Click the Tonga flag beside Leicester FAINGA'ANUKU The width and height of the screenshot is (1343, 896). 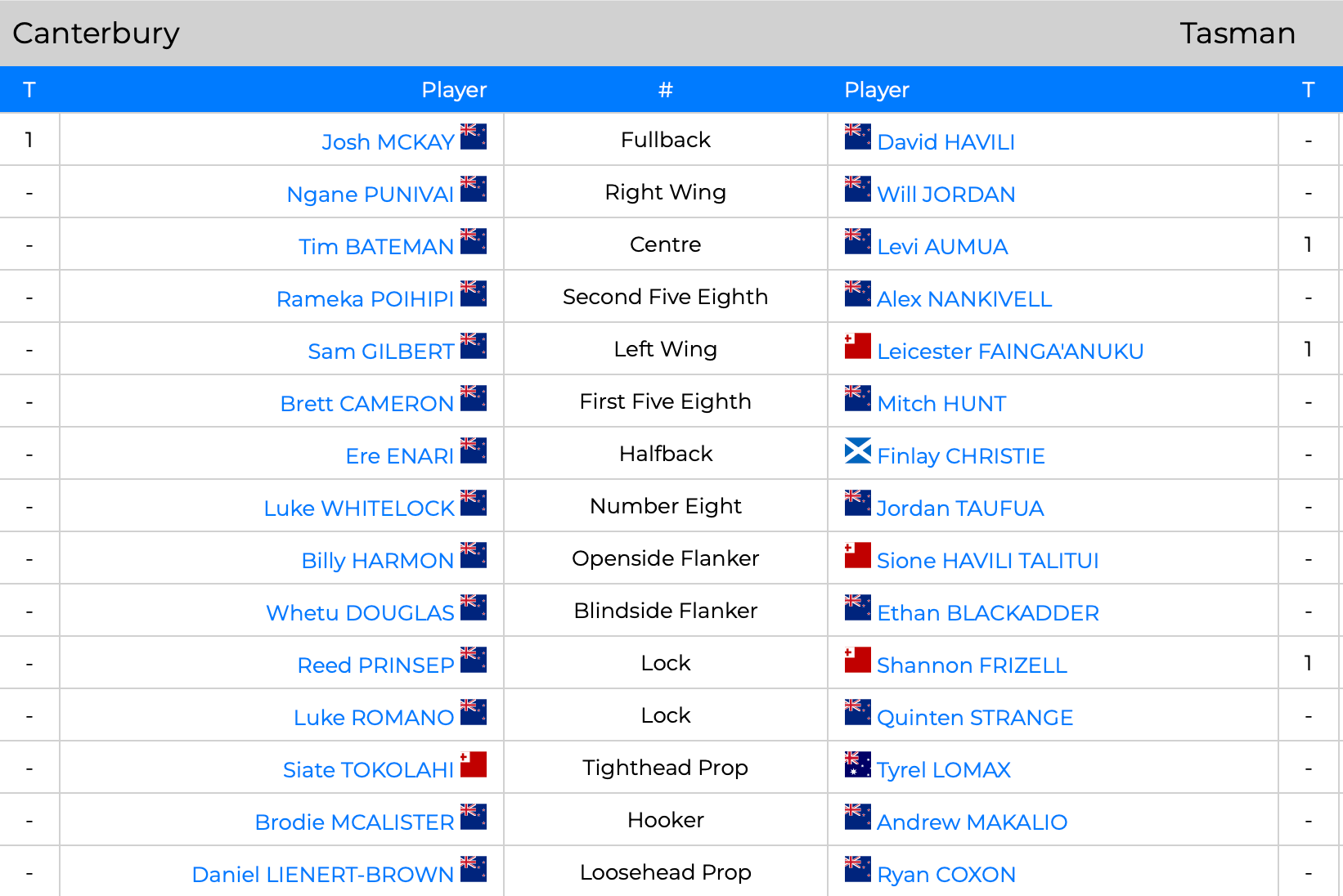click(x=857, y=346)
